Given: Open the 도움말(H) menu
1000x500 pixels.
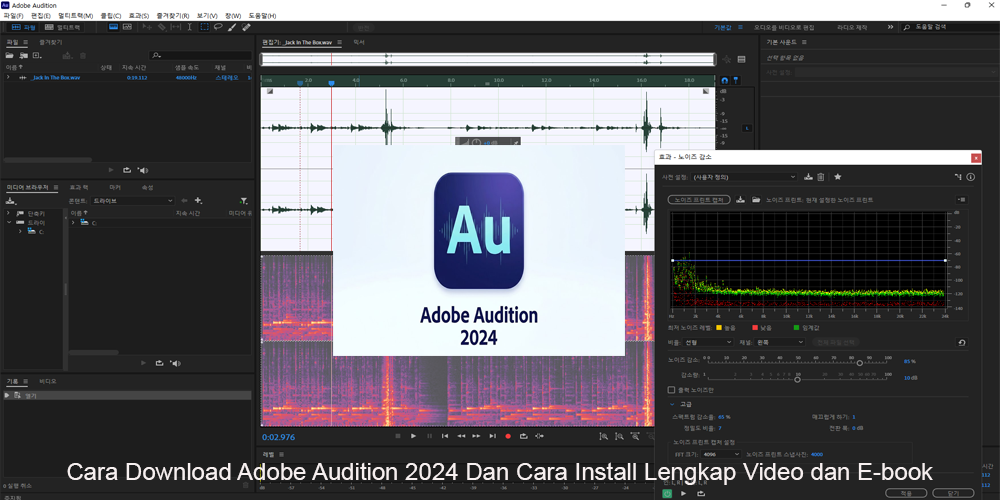Looking at the screenshot, I should (262, 15).
